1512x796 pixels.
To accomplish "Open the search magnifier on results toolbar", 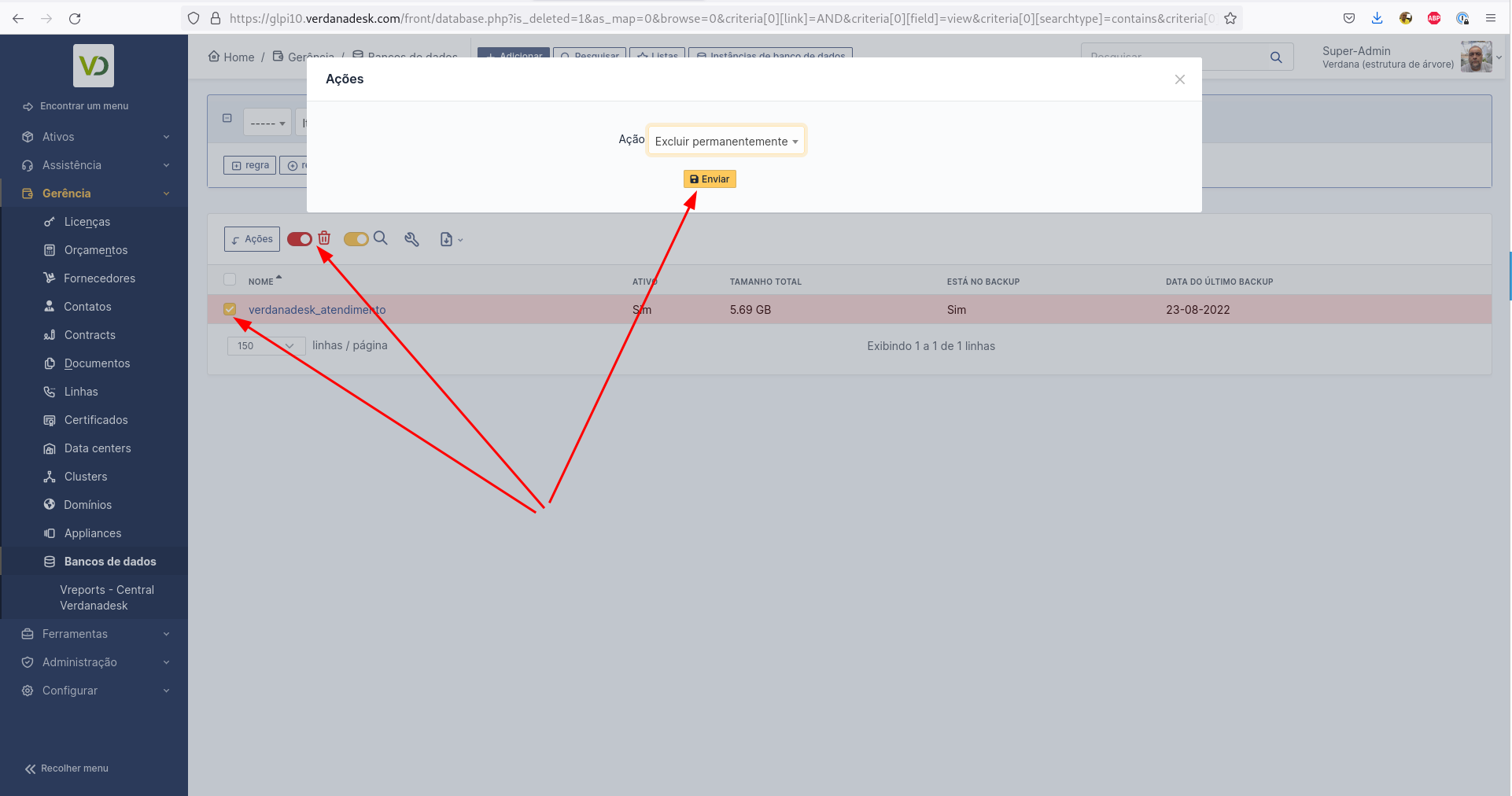I will [381, 238].
